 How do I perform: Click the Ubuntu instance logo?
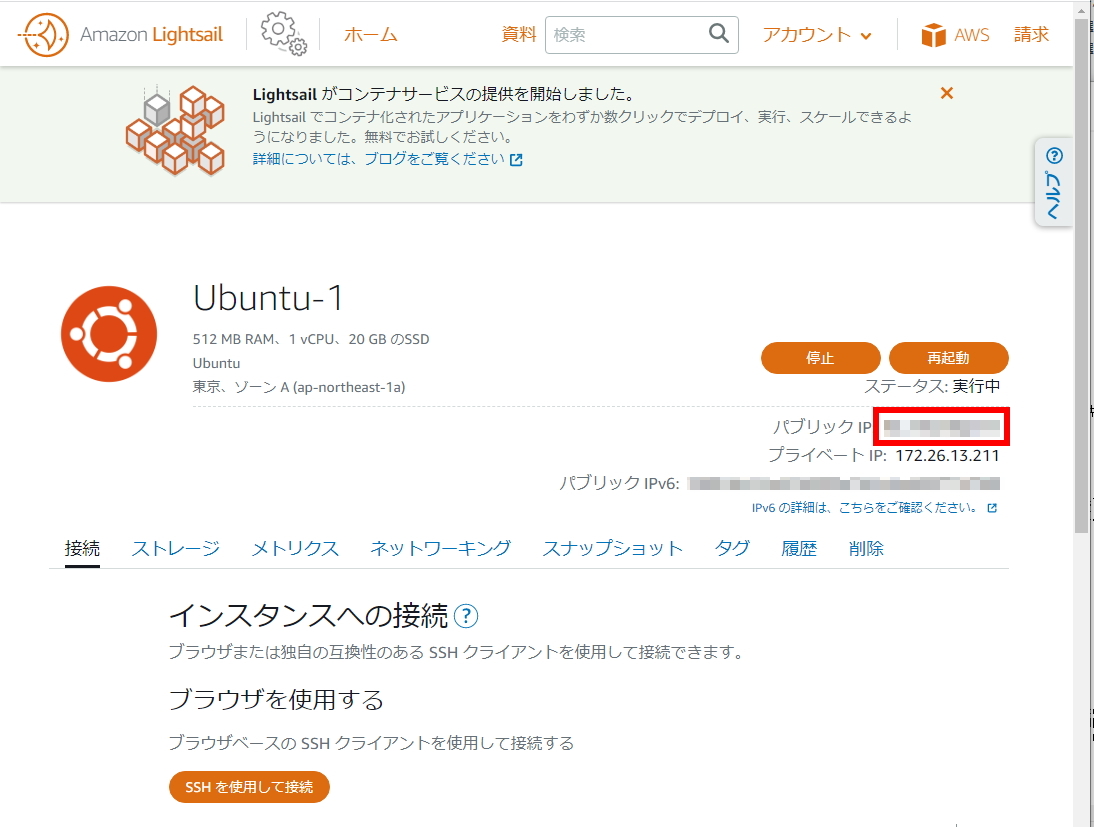tap(109, 334)
